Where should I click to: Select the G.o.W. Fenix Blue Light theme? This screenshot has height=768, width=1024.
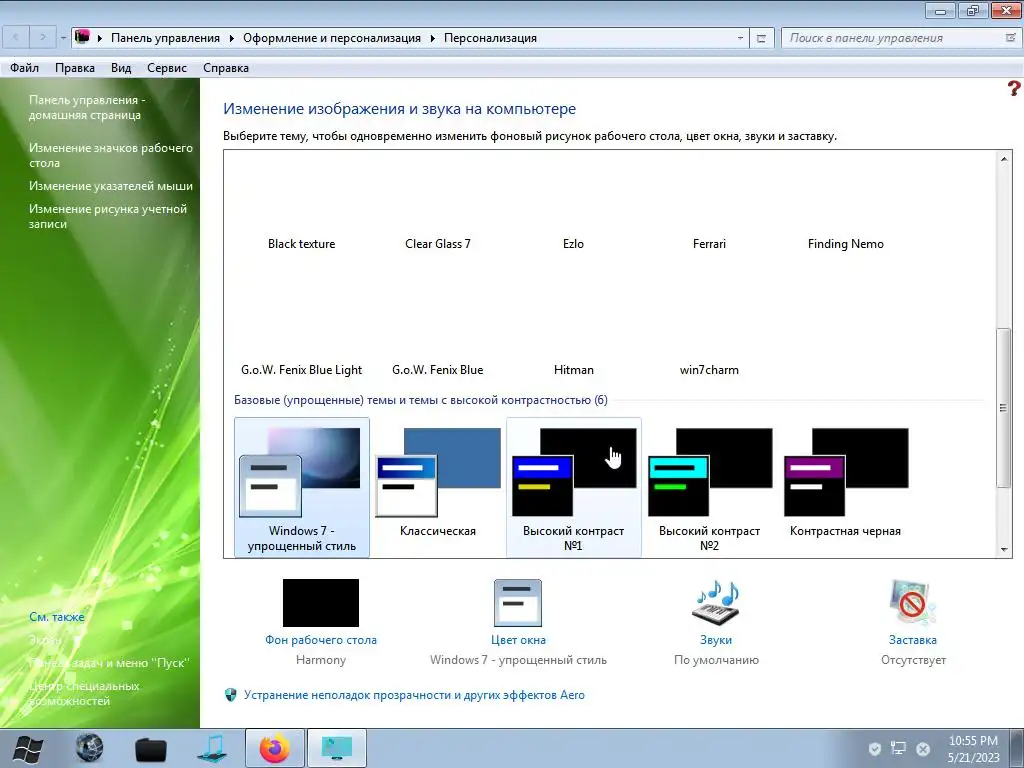(x=301, y=370)
